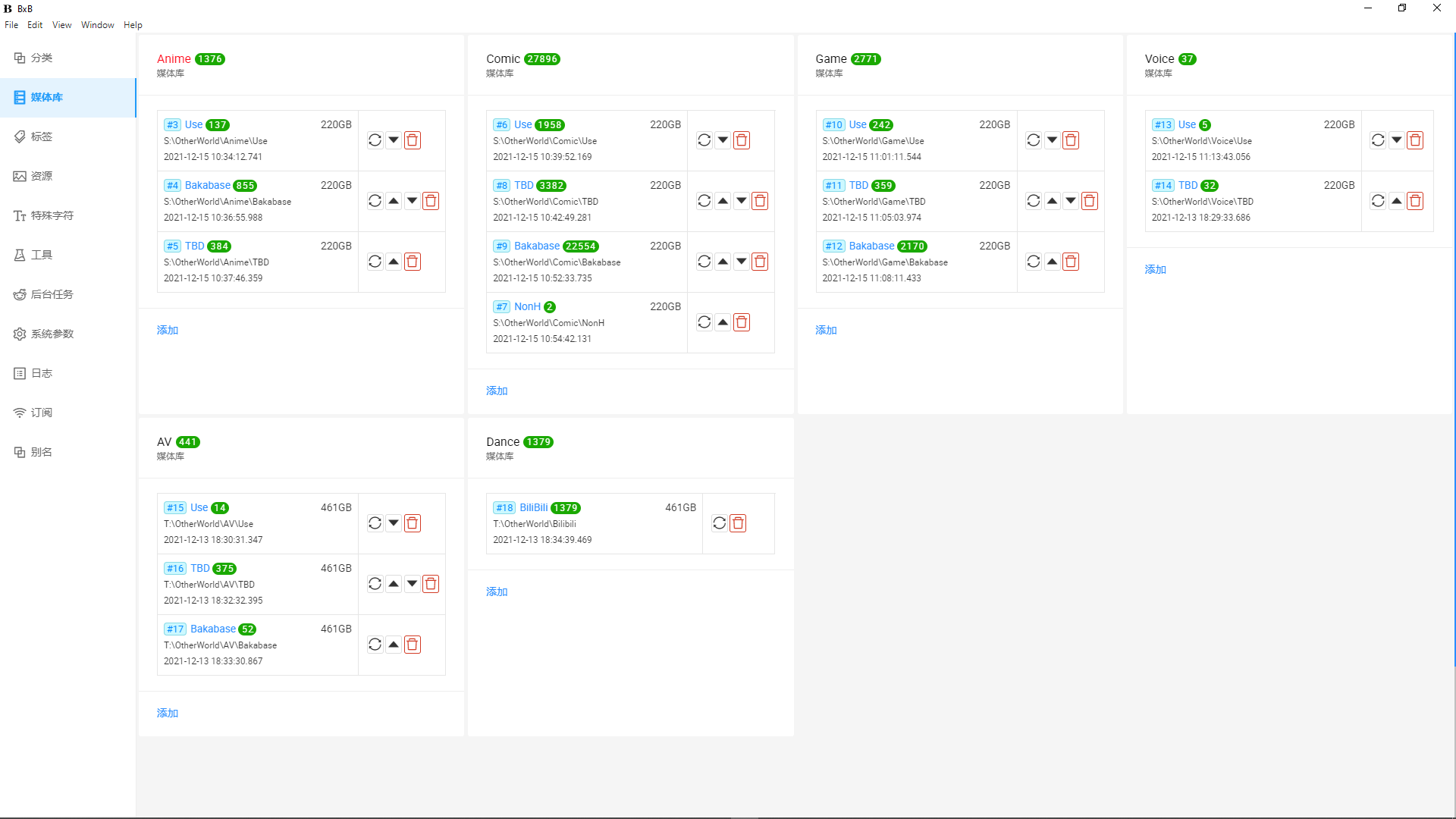Move Voice TBD library up
Viewport: 1456px width, 819px height.
coord(1396,201)
